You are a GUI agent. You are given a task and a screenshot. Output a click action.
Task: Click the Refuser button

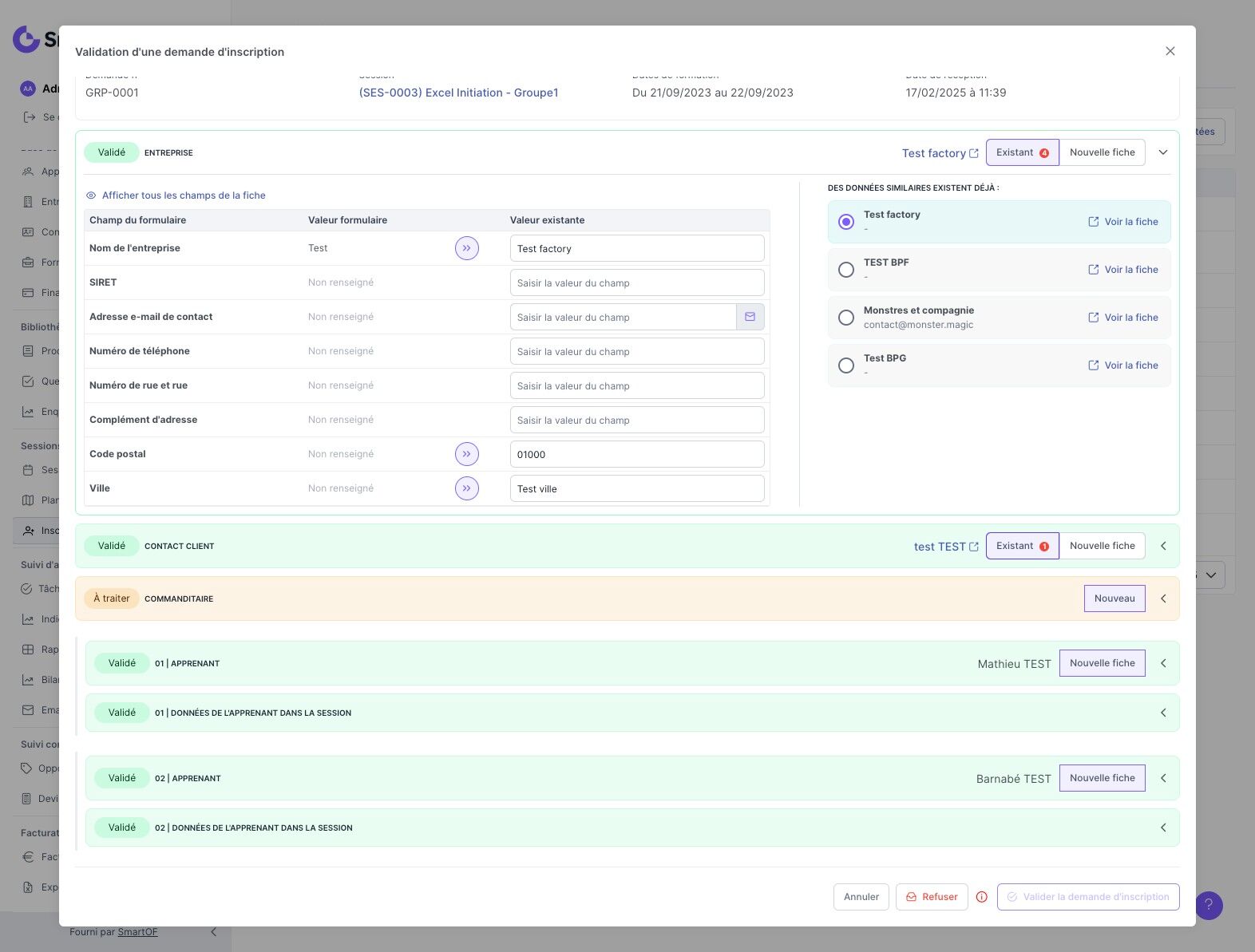932,897
